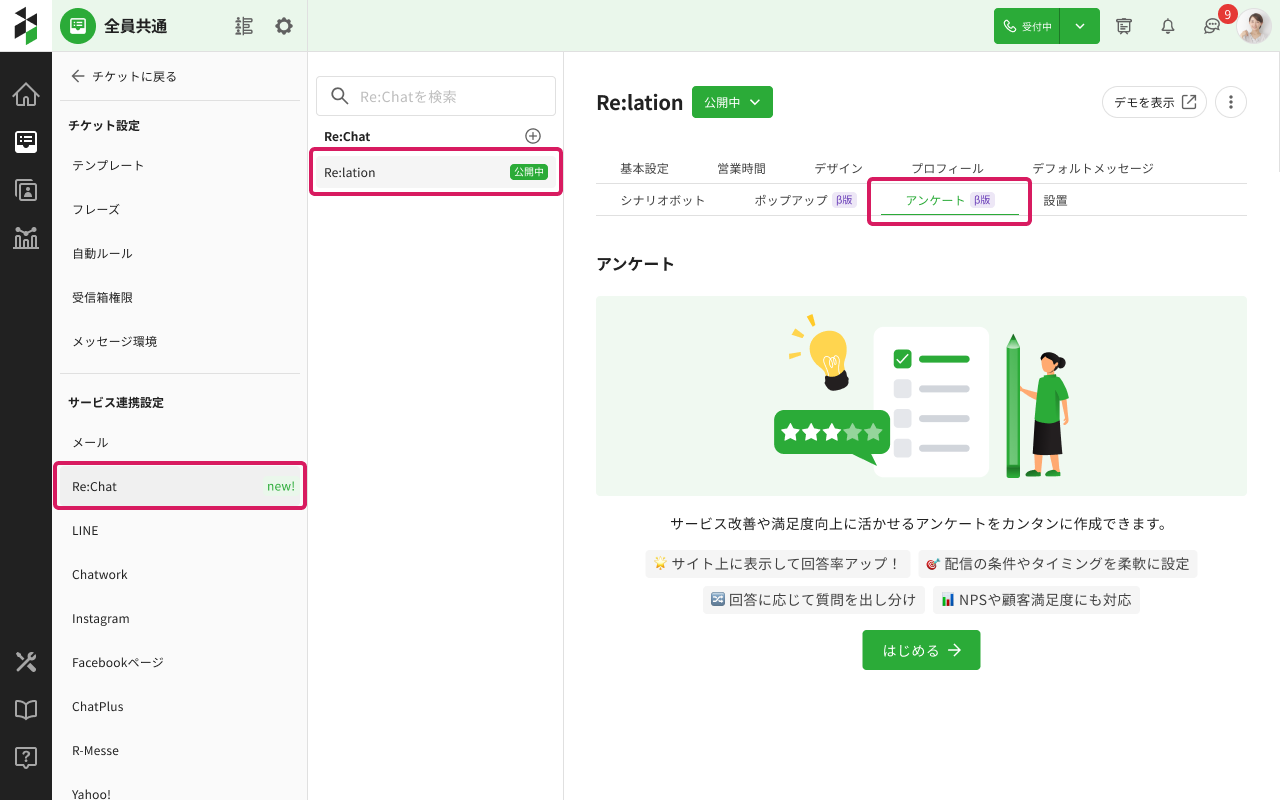Open the archive box icon in top bar
Image resolution: width=1280 pixels, height=800 pixels.
click(1124, 26)
